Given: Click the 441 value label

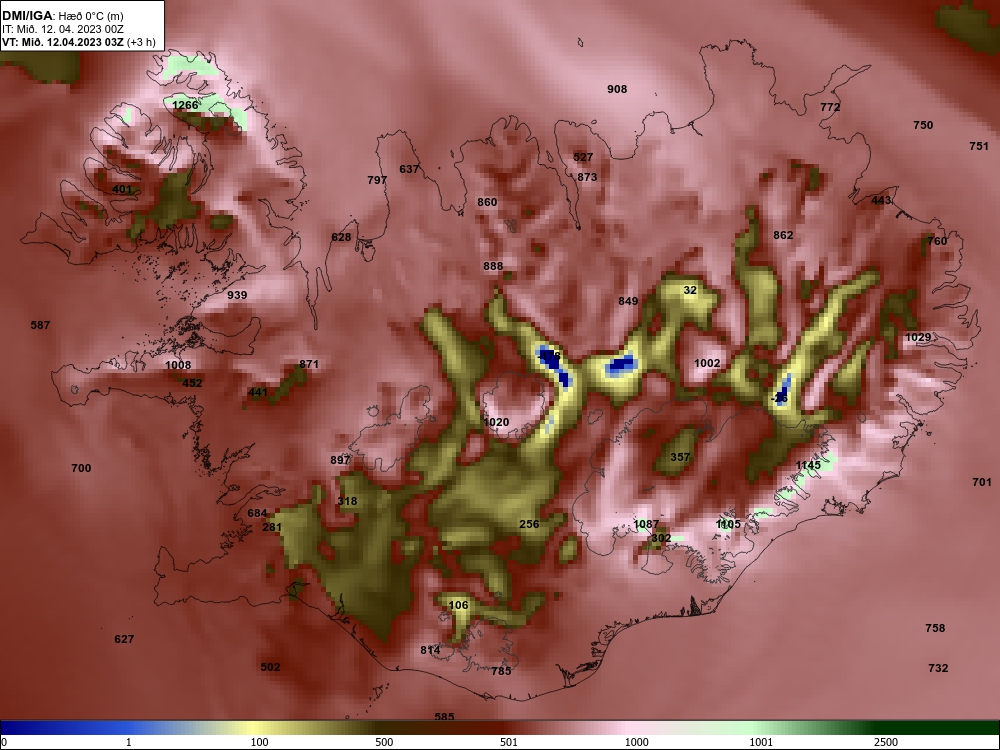Looking at the screenshot, I should click(x=258, y=392).
